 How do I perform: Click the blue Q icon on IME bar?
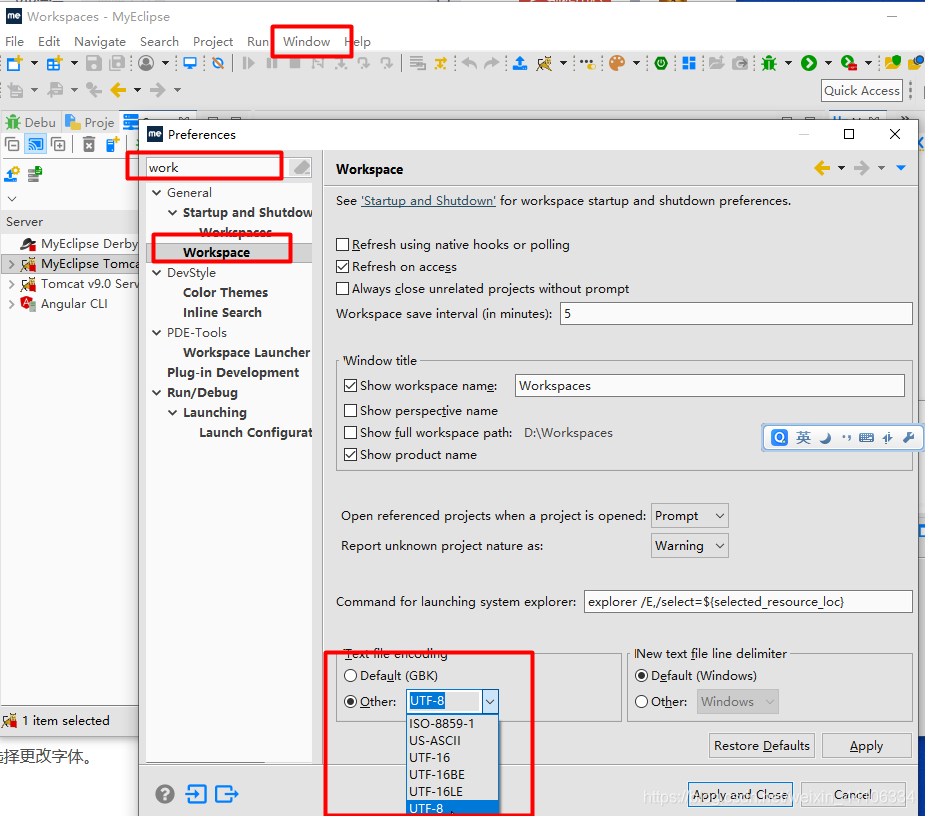pos(779,437)
